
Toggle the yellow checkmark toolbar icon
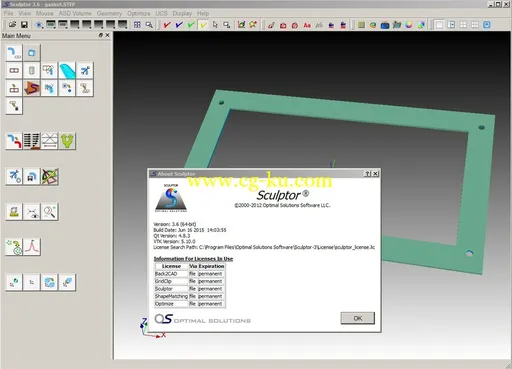[x=203, y=25]
